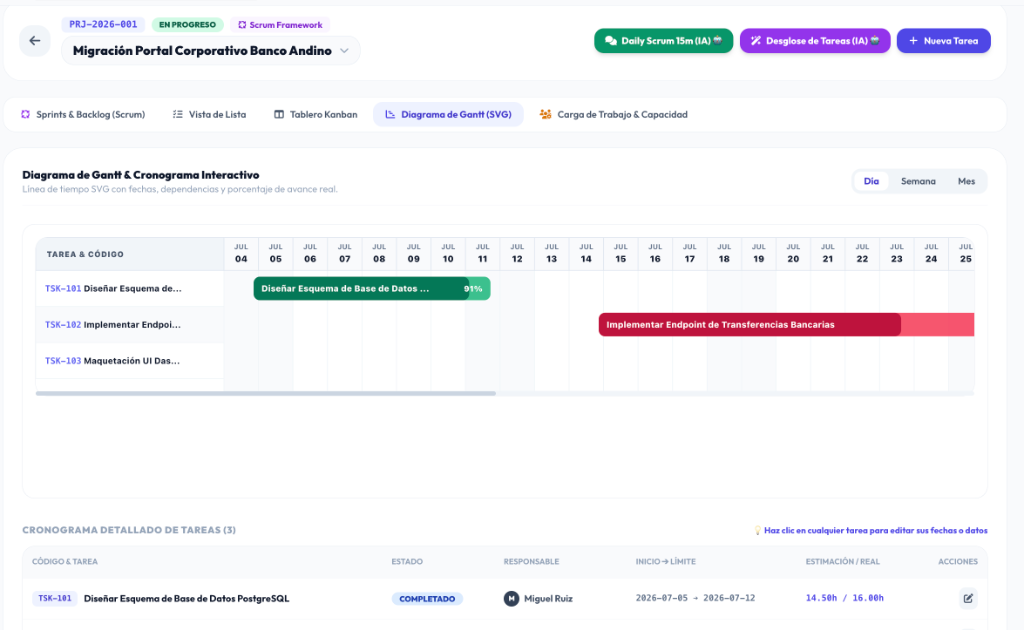Click the people icon beside Carga de Trabajo
Image resolution: width=1024 pixels, height=630 pixels.
click(x=545, y=114)
